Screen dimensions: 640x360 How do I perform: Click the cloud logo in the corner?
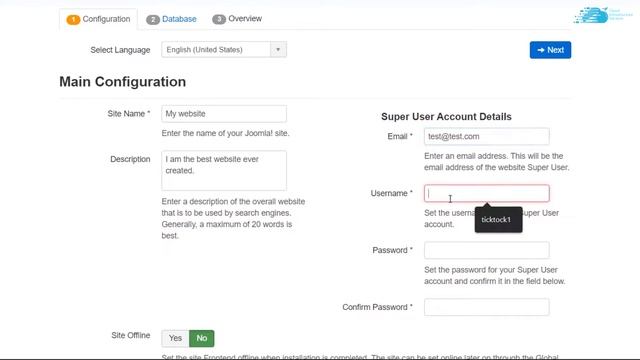click(602, 16)
